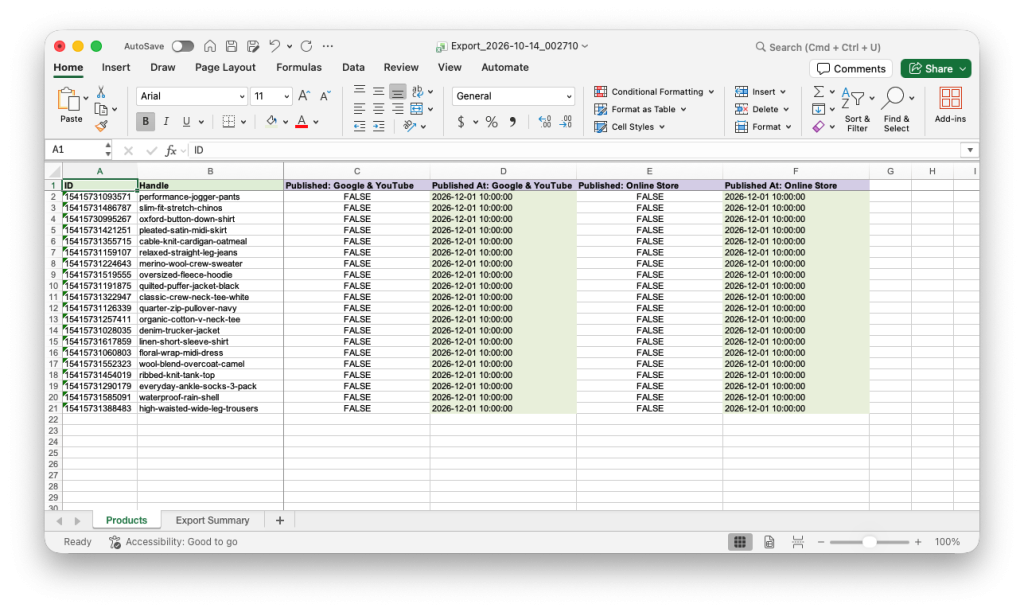Screen dimensions: 1024x612
Task: Apply the red Font Color A
Action: coord(302,121)
